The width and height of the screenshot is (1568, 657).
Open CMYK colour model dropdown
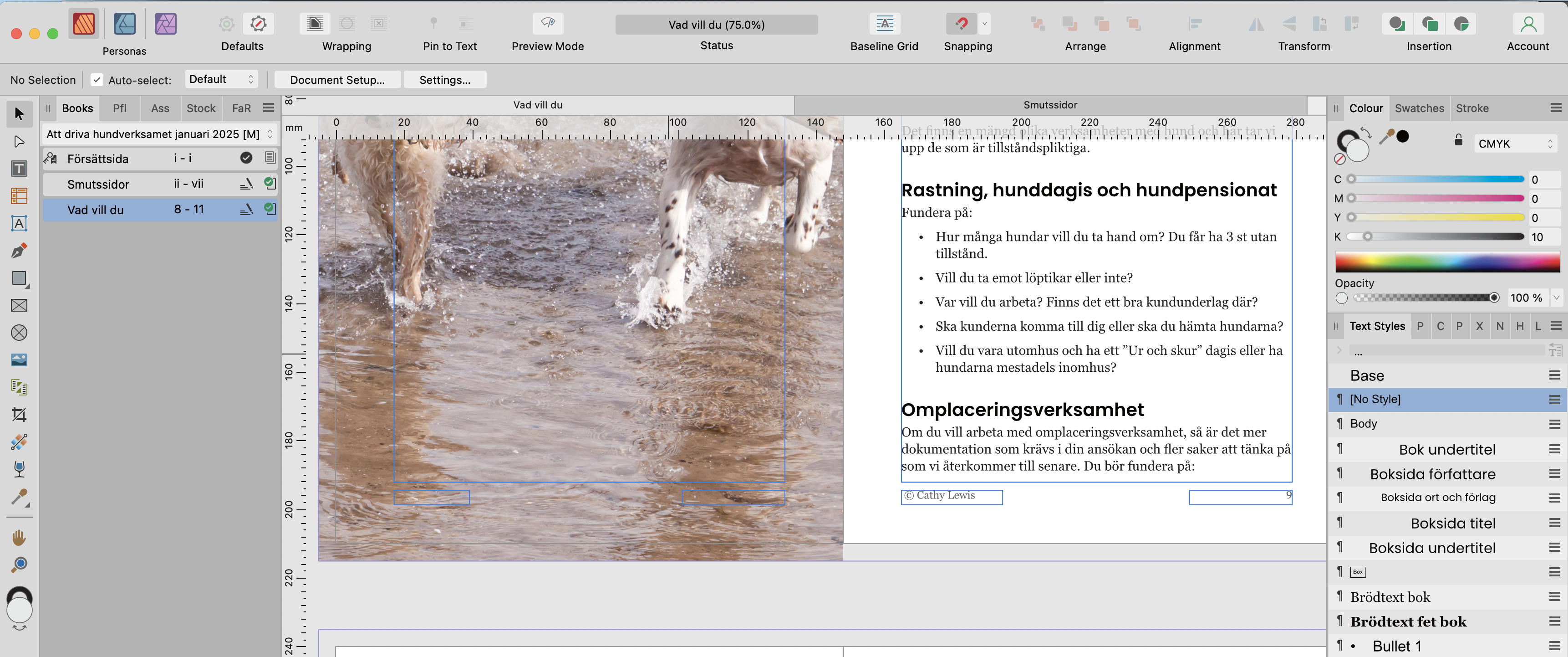coord(1516,144)
